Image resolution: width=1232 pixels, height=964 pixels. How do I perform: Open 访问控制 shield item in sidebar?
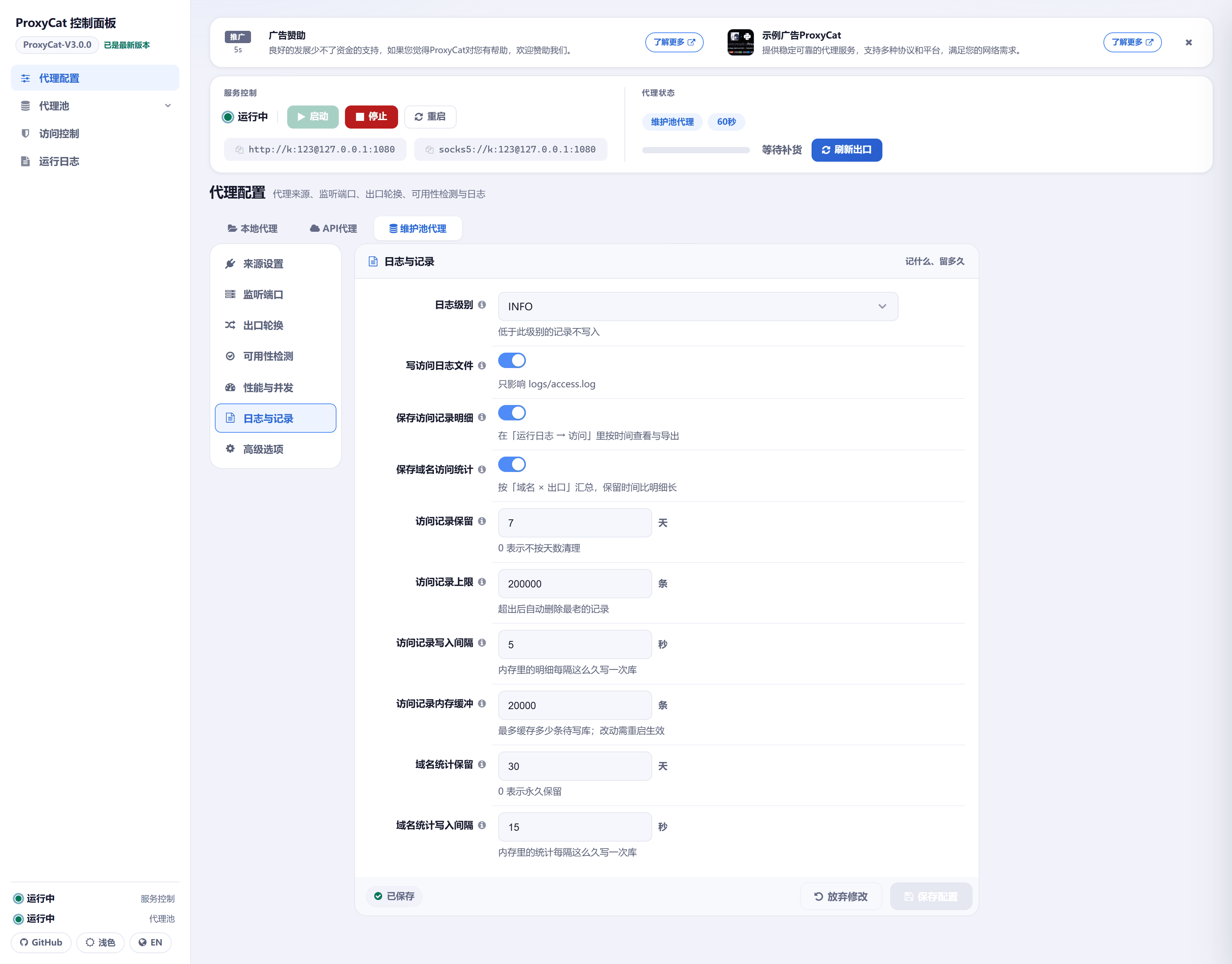[95, 134]
